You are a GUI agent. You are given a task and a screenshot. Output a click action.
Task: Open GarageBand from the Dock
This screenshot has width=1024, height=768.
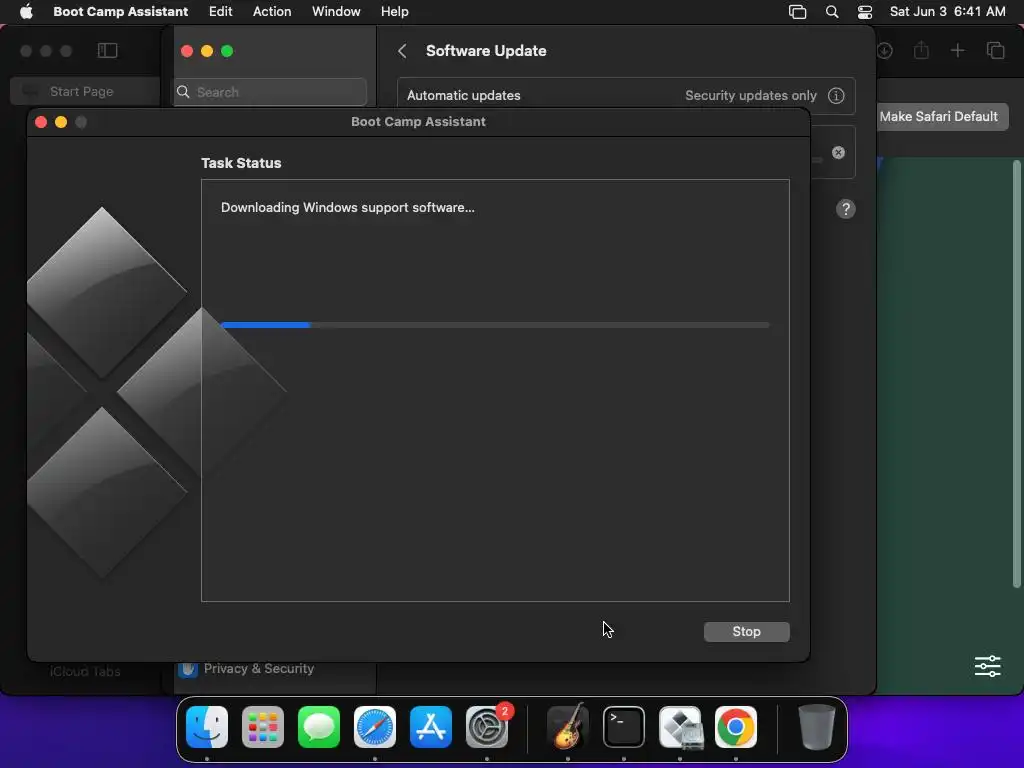pos(568,727)
